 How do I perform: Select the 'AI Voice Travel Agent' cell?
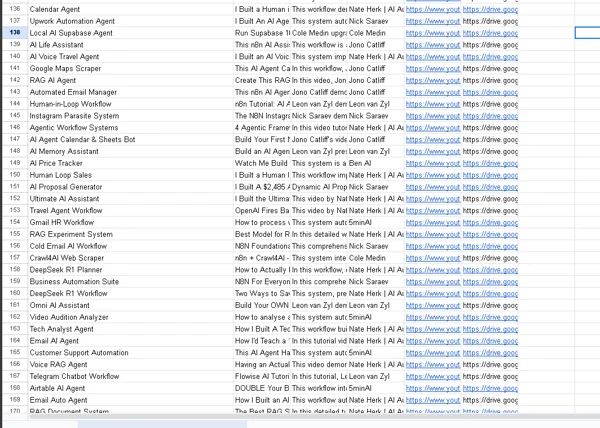(131, 57)
